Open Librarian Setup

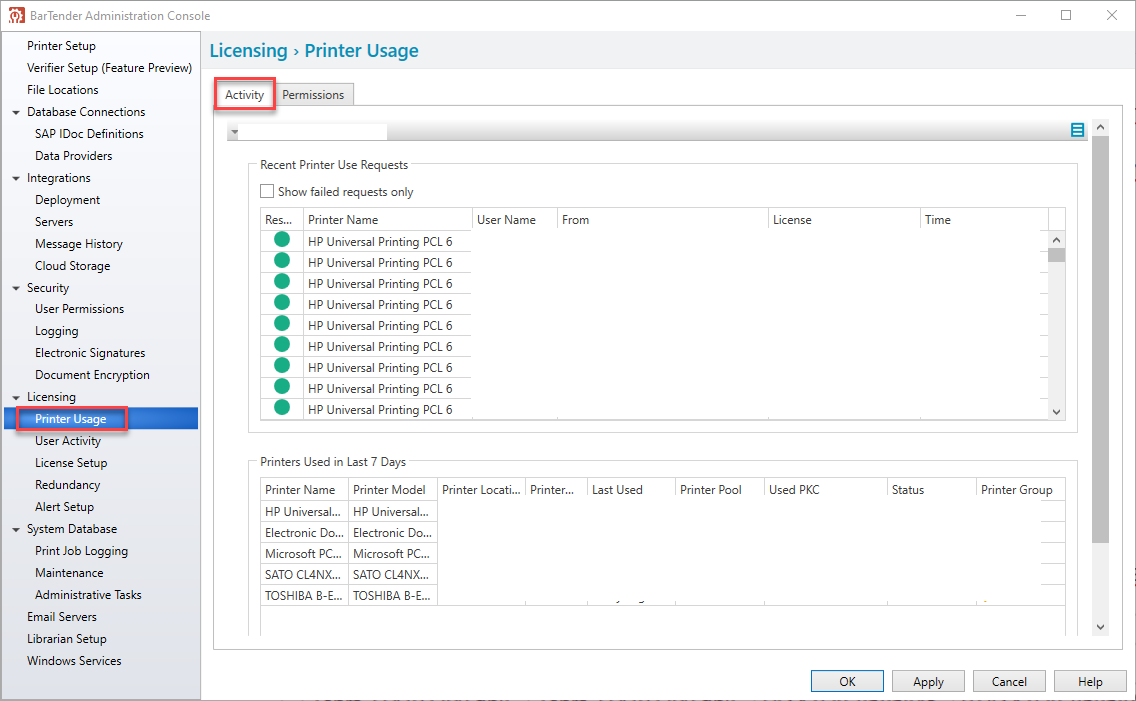[67, 639]
